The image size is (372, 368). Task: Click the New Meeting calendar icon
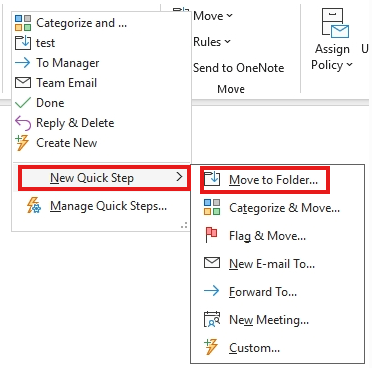click(212, 319)
